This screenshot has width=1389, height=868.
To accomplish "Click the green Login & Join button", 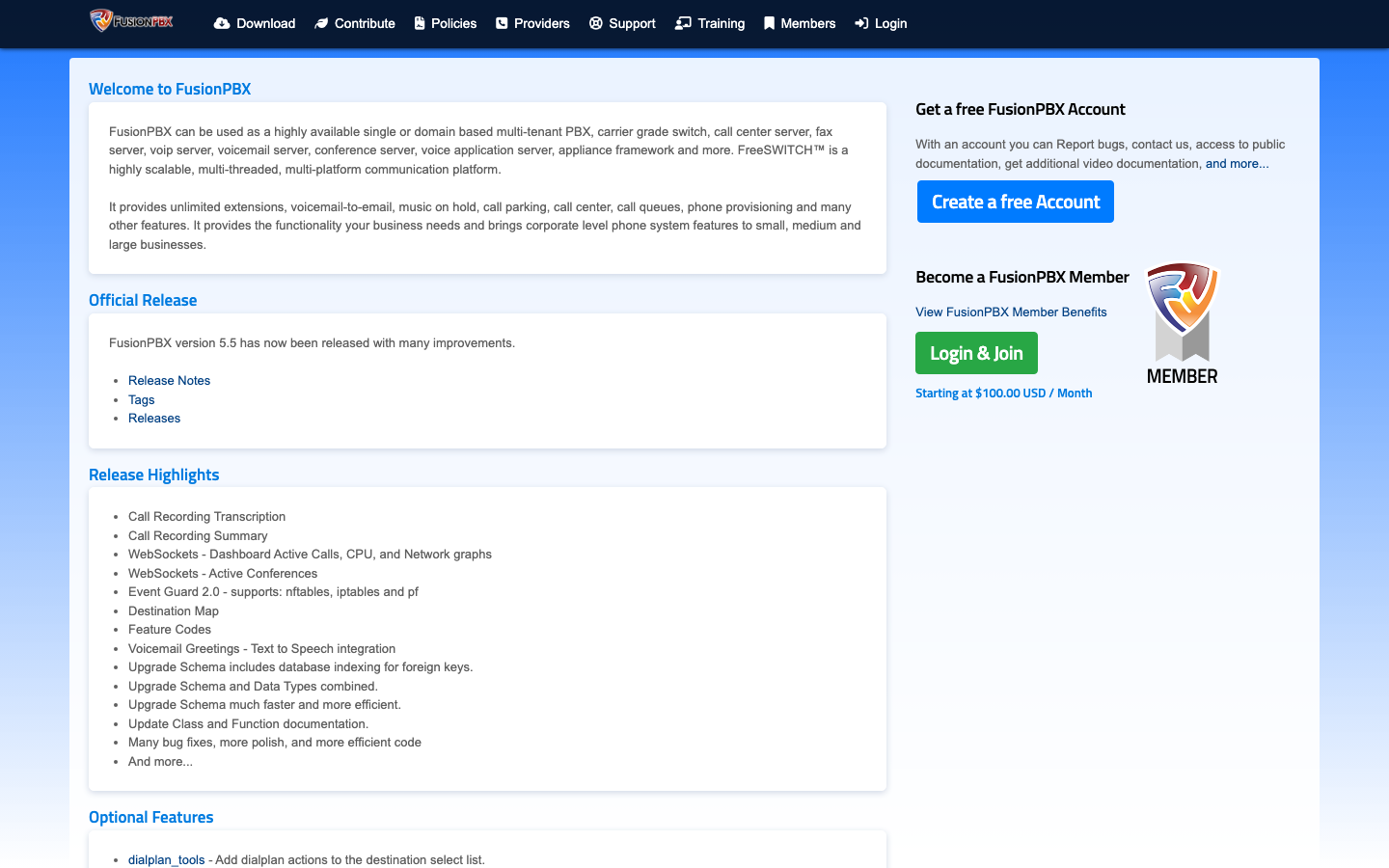I will tap(976, 353).
